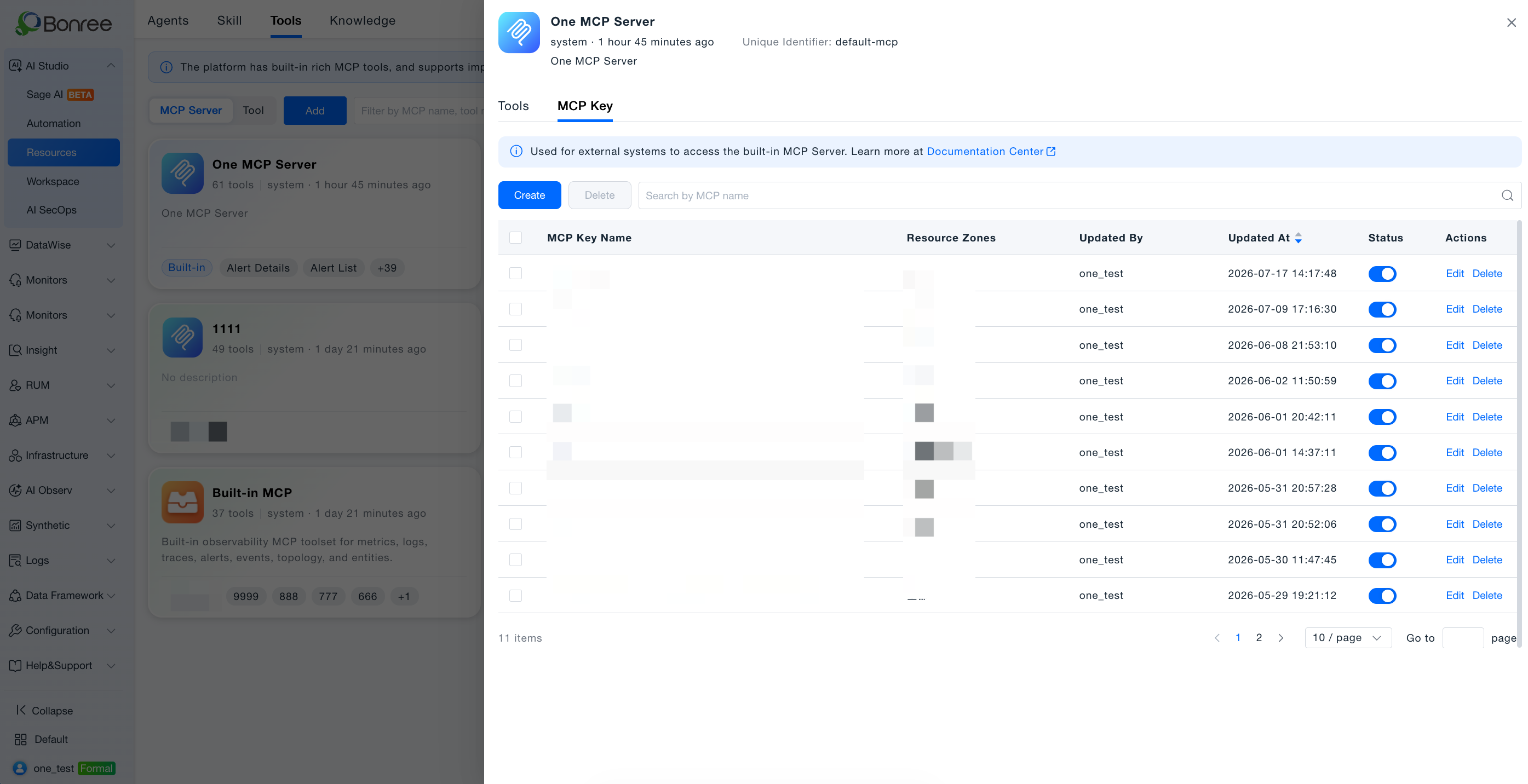1528x784 pixels.
Task: Check the row updated 2026-07-17 14:17:48
Action: [515, 273]
